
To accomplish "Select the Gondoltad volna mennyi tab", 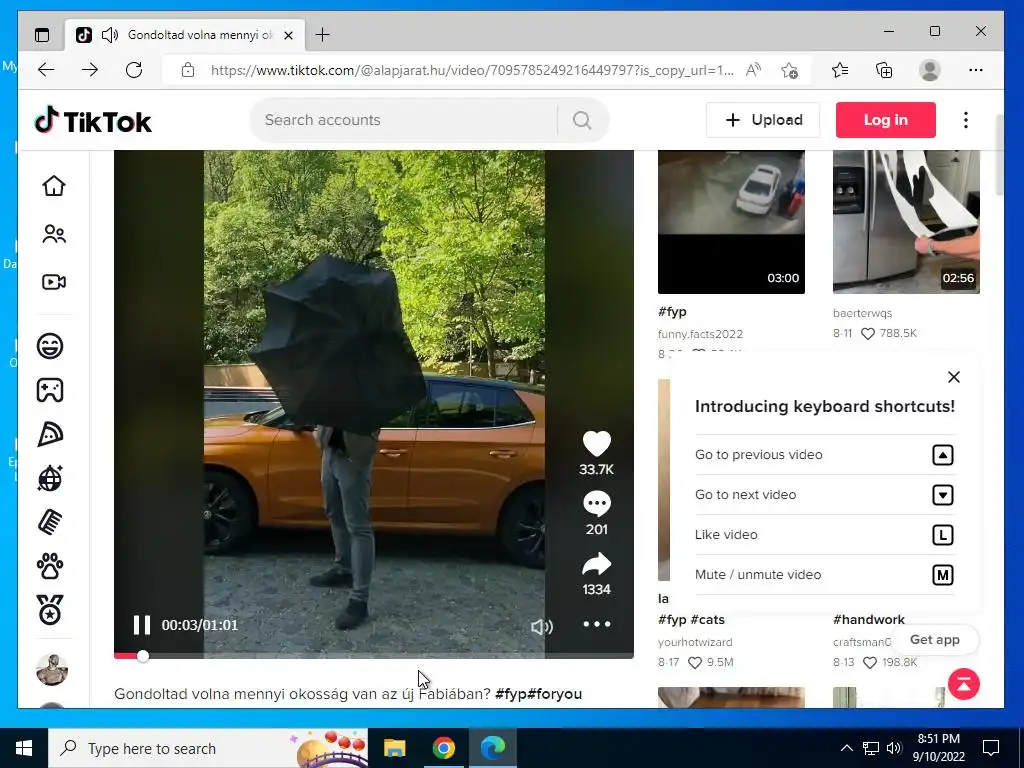I will (185, 35).
